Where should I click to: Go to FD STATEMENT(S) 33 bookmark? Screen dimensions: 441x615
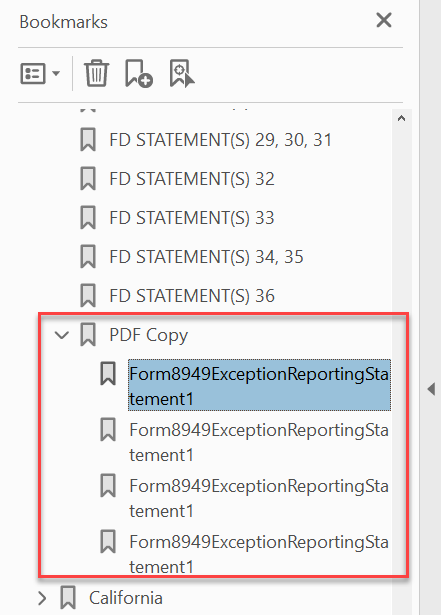click(x=192, y=218)
